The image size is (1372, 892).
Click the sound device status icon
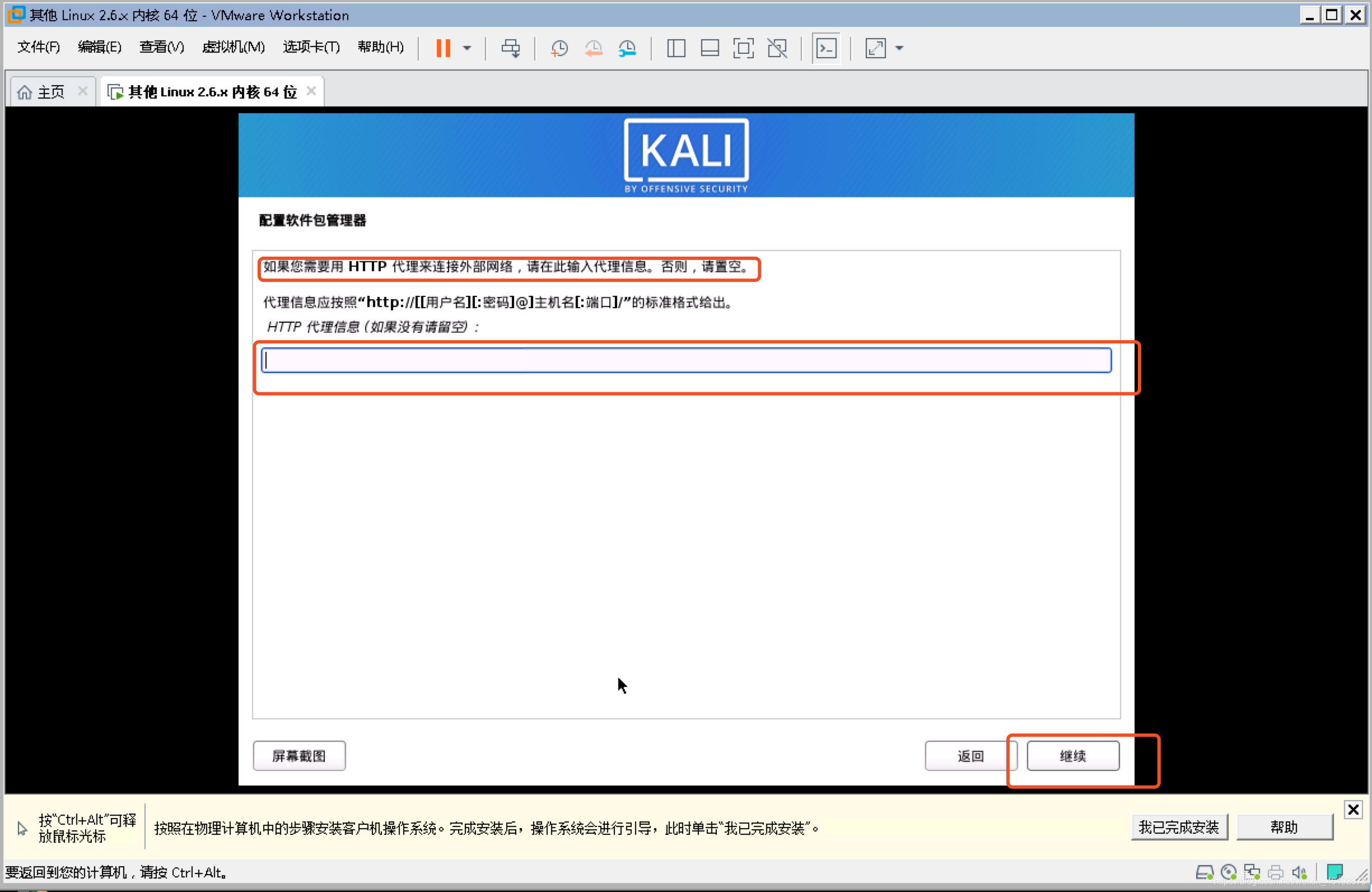(x=1299, y=872)
